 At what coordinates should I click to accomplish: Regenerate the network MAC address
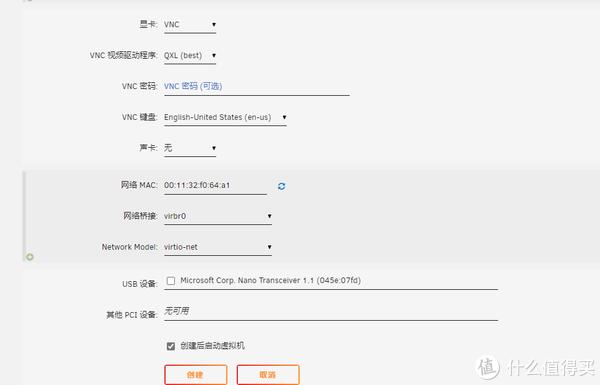point(281,186)
